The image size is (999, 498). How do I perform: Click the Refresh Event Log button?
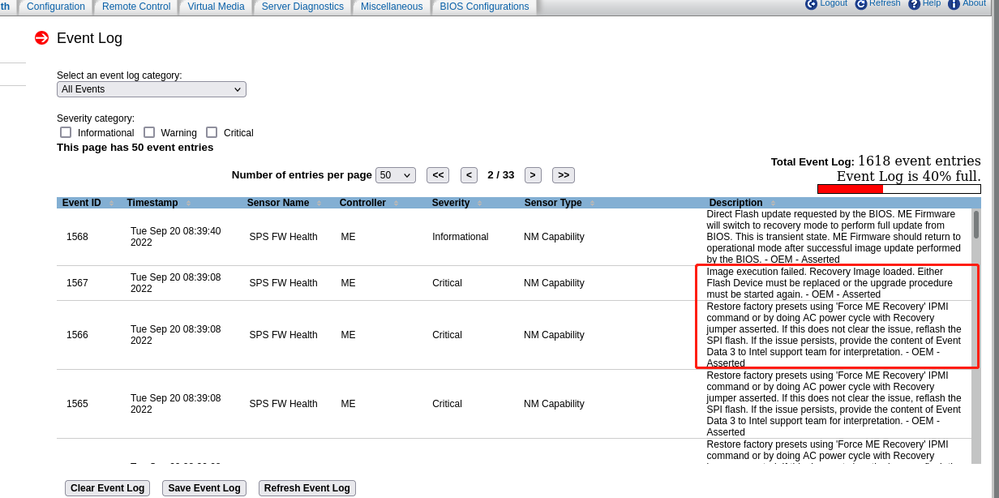307,488
